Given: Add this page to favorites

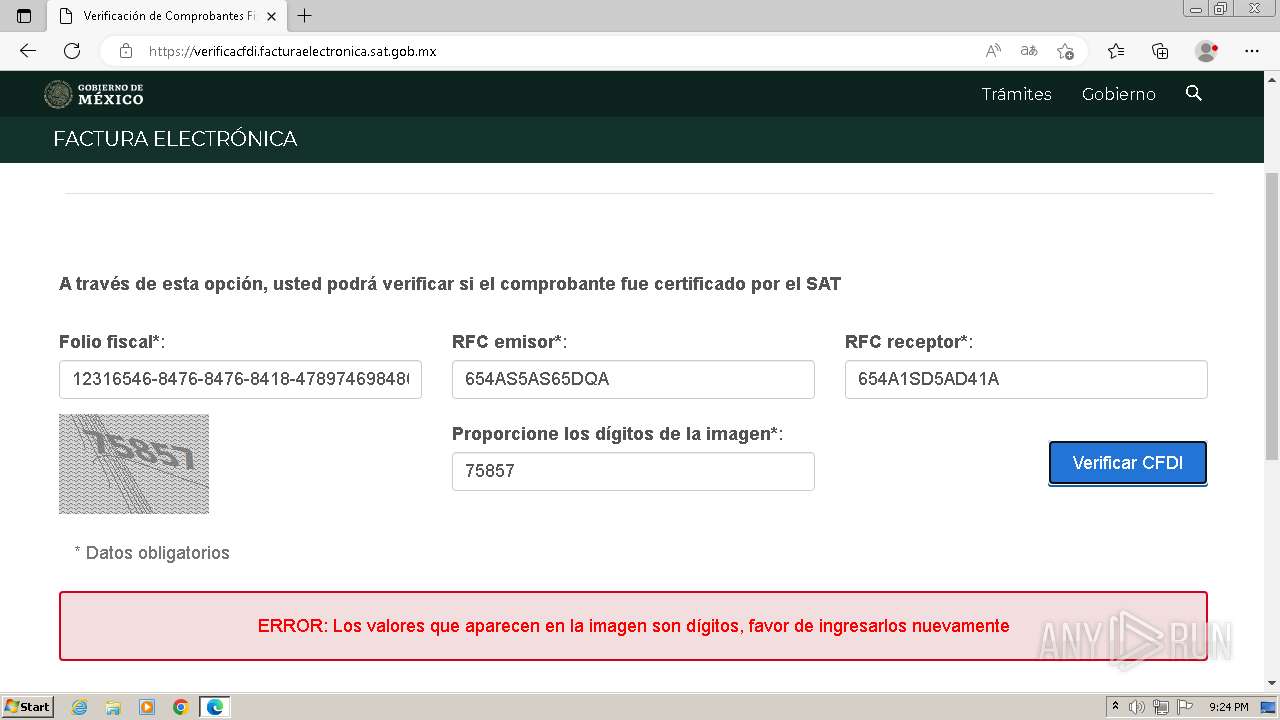Looking at the screenshot, I should click(x=1065, y=51).
